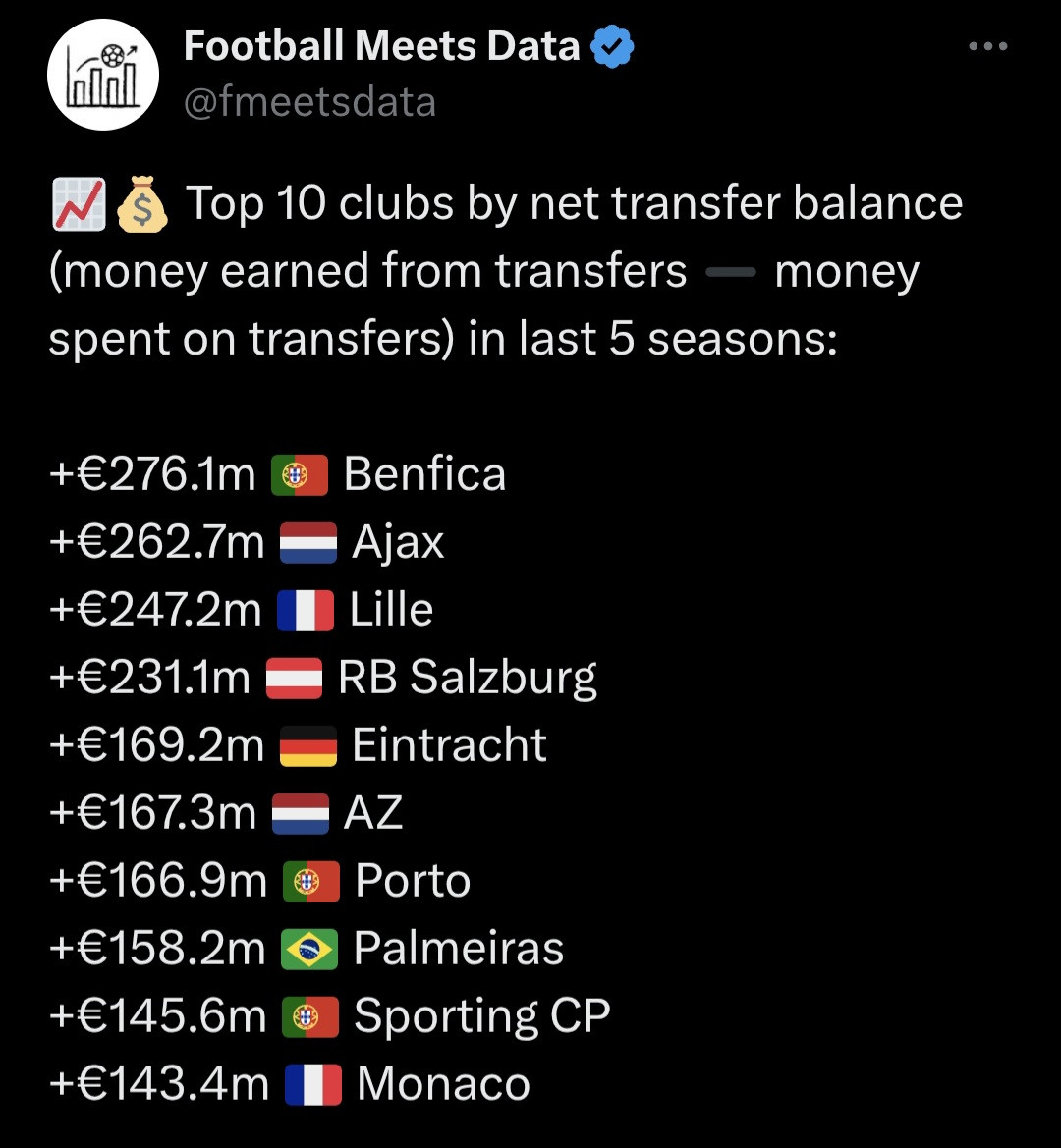This screenshot has width=1061, height=1148.
Task: Click the +€276.1m Benfica balance figure
Action: tap(152, 475)
